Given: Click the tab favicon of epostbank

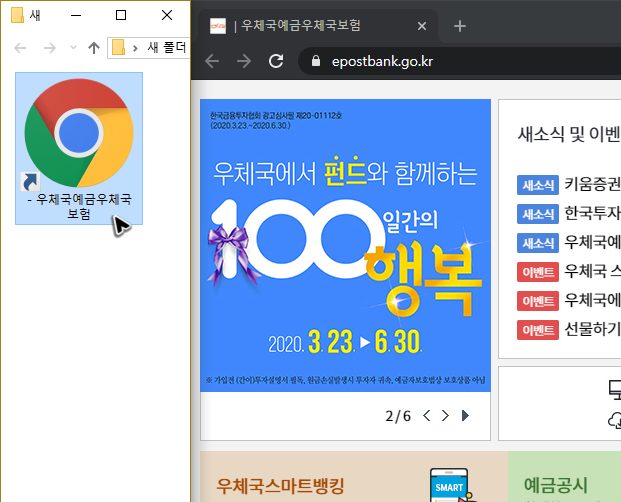Looking at the screenshot, I should click(x=218, y=26).
